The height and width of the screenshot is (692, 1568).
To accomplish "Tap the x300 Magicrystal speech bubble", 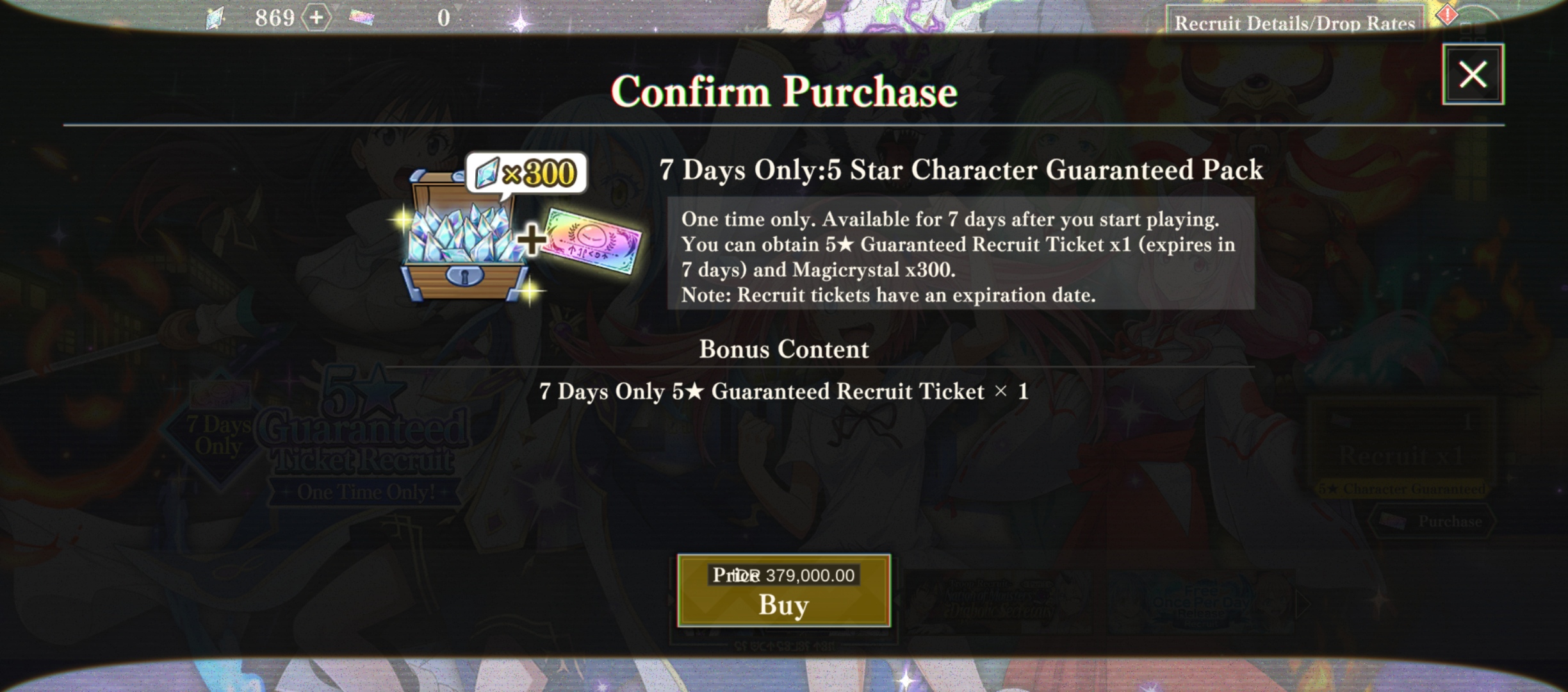I will [x=527, y=173].
